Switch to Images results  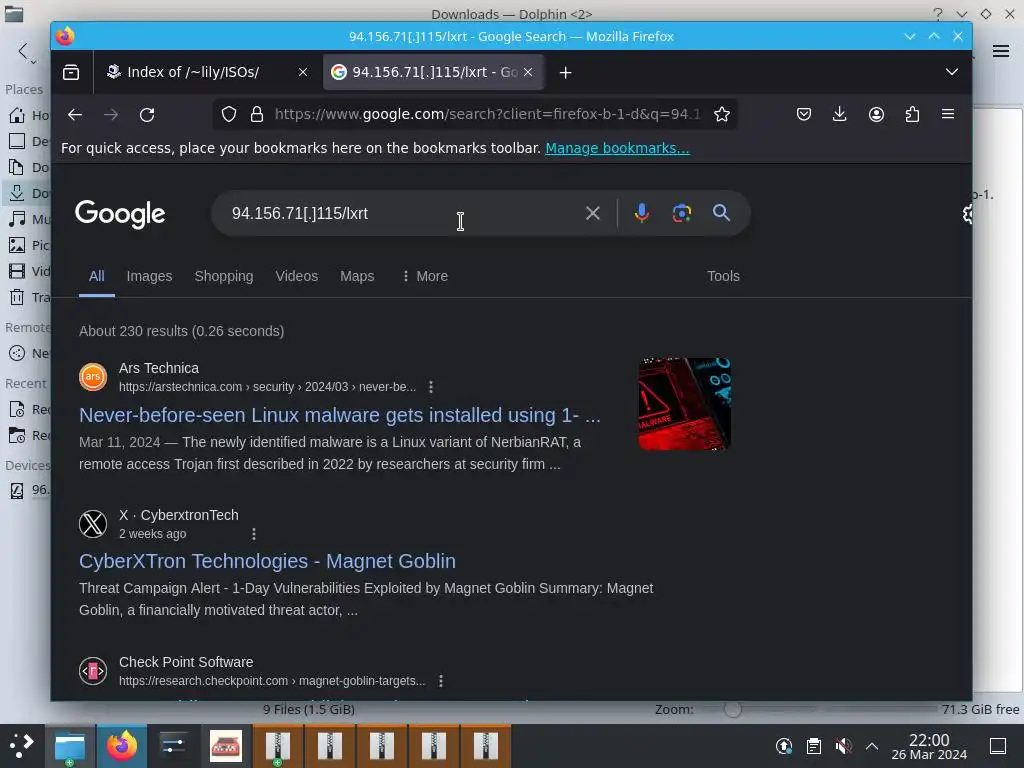[150, 276]
